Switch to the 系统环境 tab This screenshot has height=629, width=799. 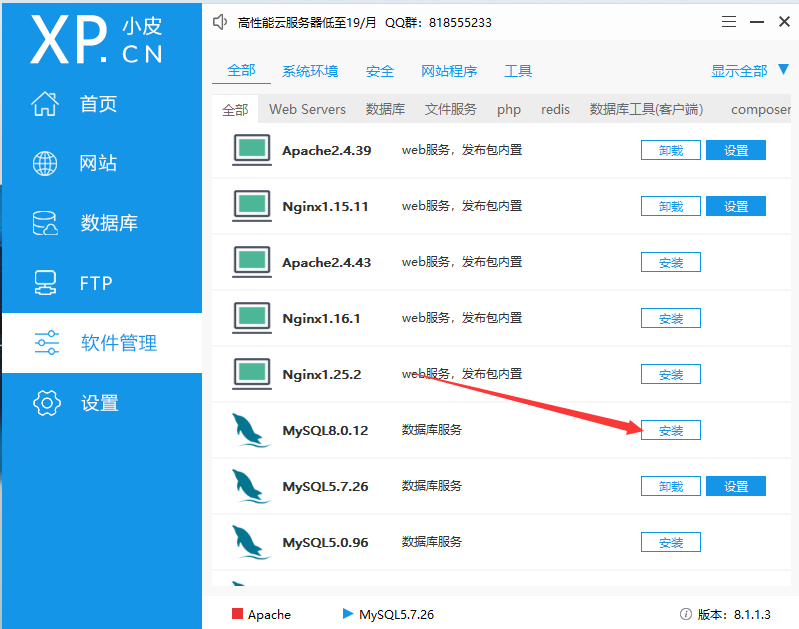tap(310, 71)
